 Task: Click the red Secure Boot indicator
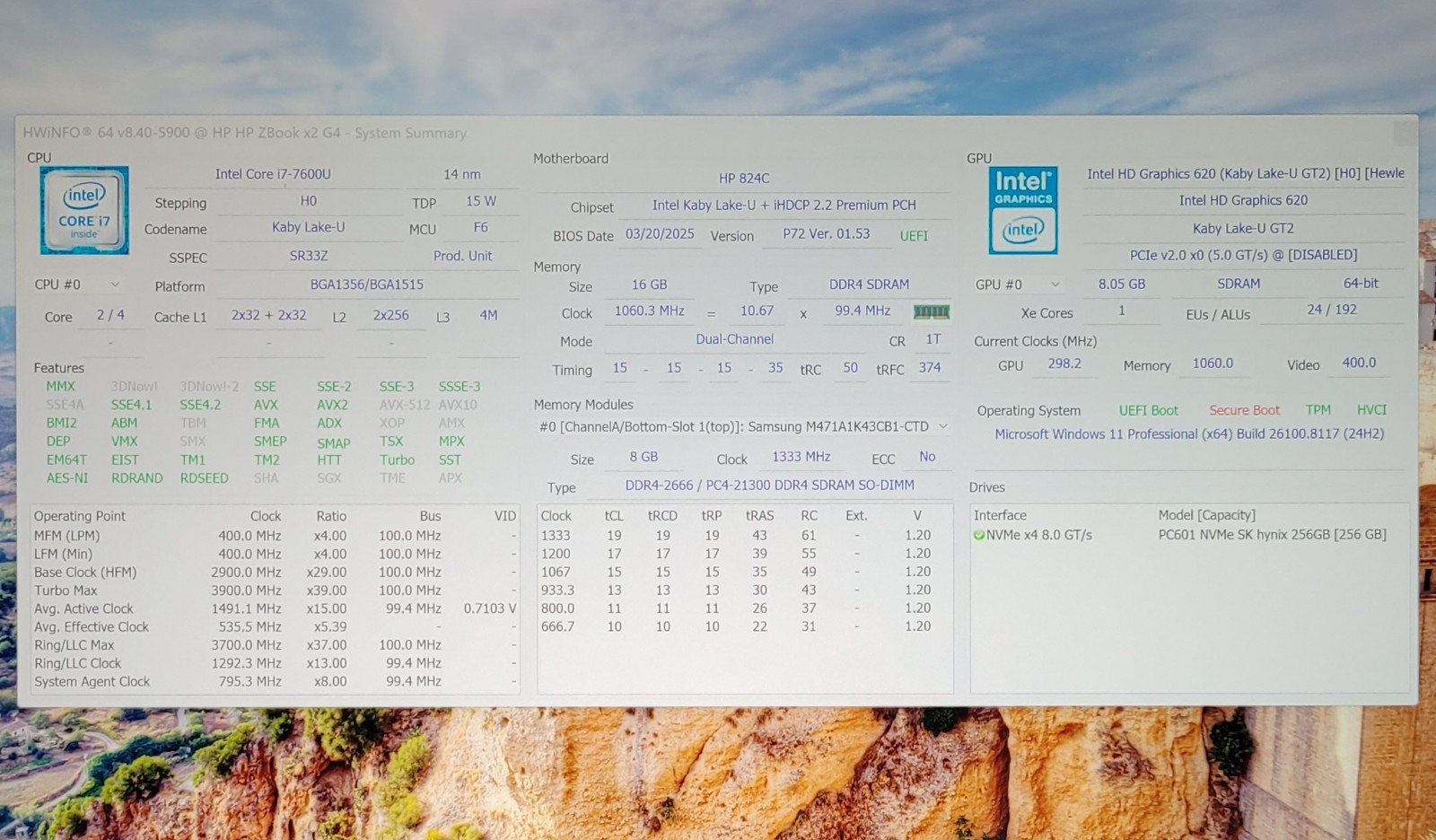pos(1244,410)
